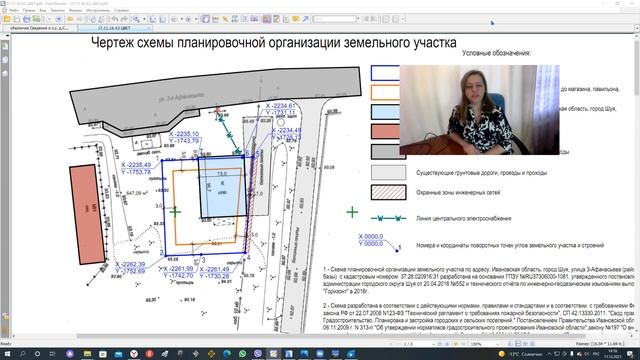Click the coordinate label 'X -2261,99'
Viewport: 640px width, 360px height.
pyautogui.click(x=178, y=269)
